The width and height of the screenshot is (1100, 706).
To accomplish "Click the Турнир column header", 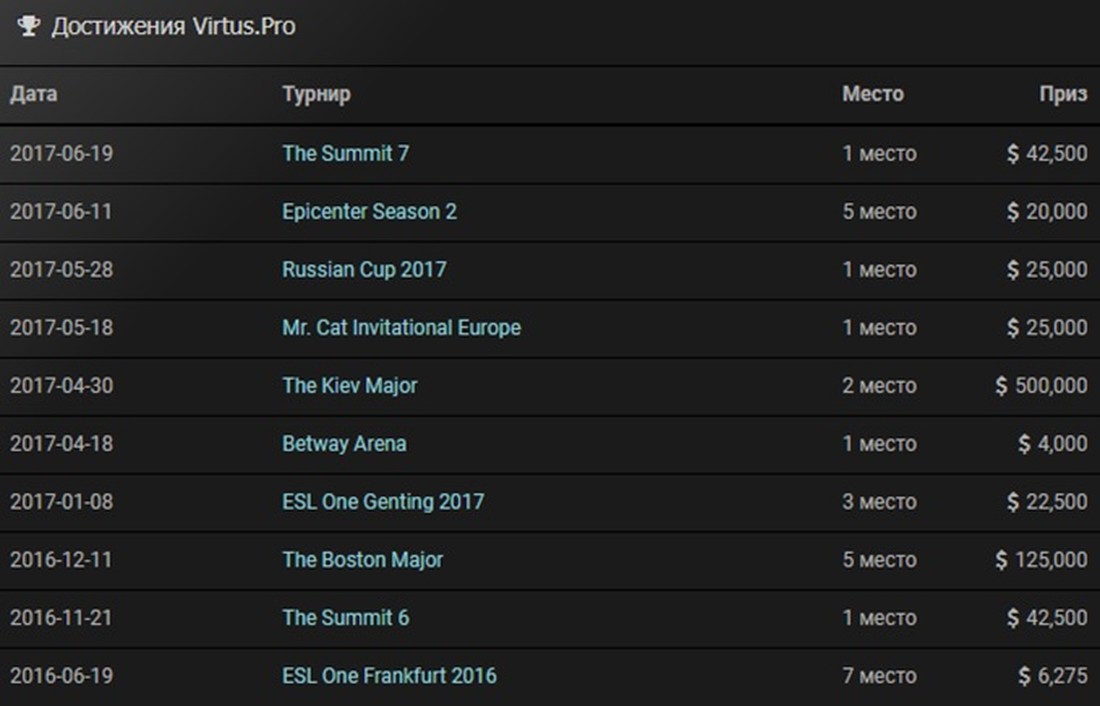I will pyautogui.click(x=316, y=95).
